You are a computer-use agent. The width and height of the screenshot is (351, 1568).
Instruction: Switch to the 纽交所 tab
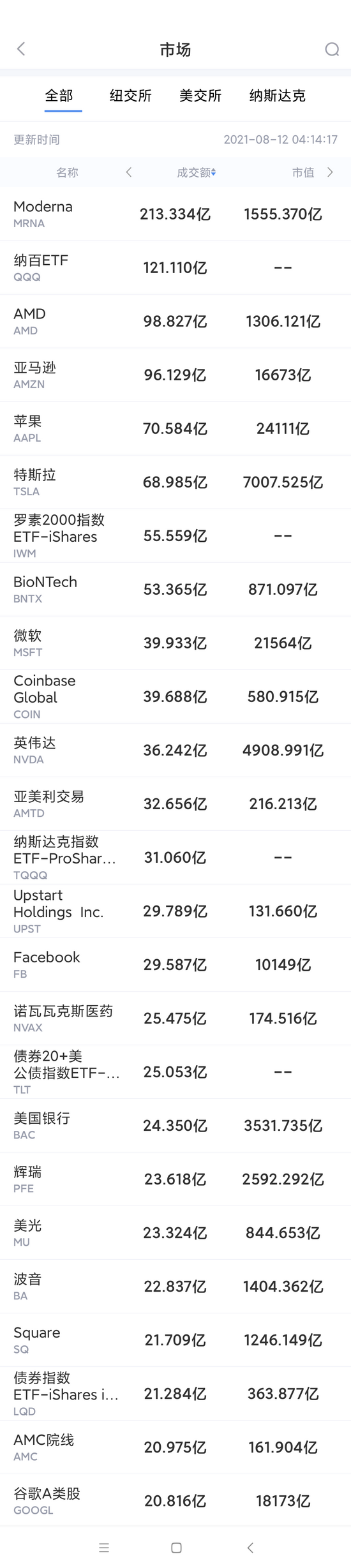click(131, 96)
